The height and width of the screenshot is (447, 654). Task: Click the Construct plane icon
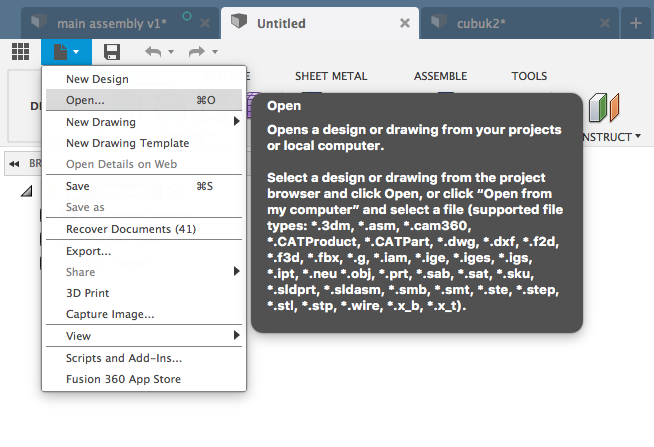pos(604,108)
